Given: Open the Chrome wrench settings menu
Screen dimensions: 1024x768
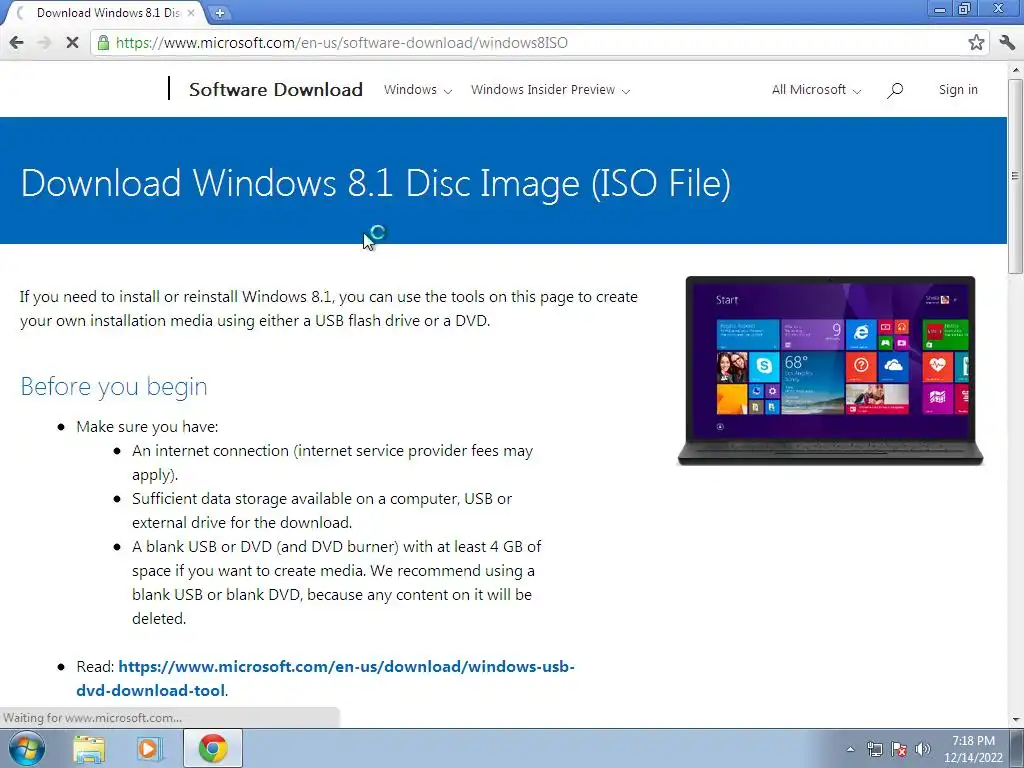Looking at the screenshot, I should [1006, 43].
